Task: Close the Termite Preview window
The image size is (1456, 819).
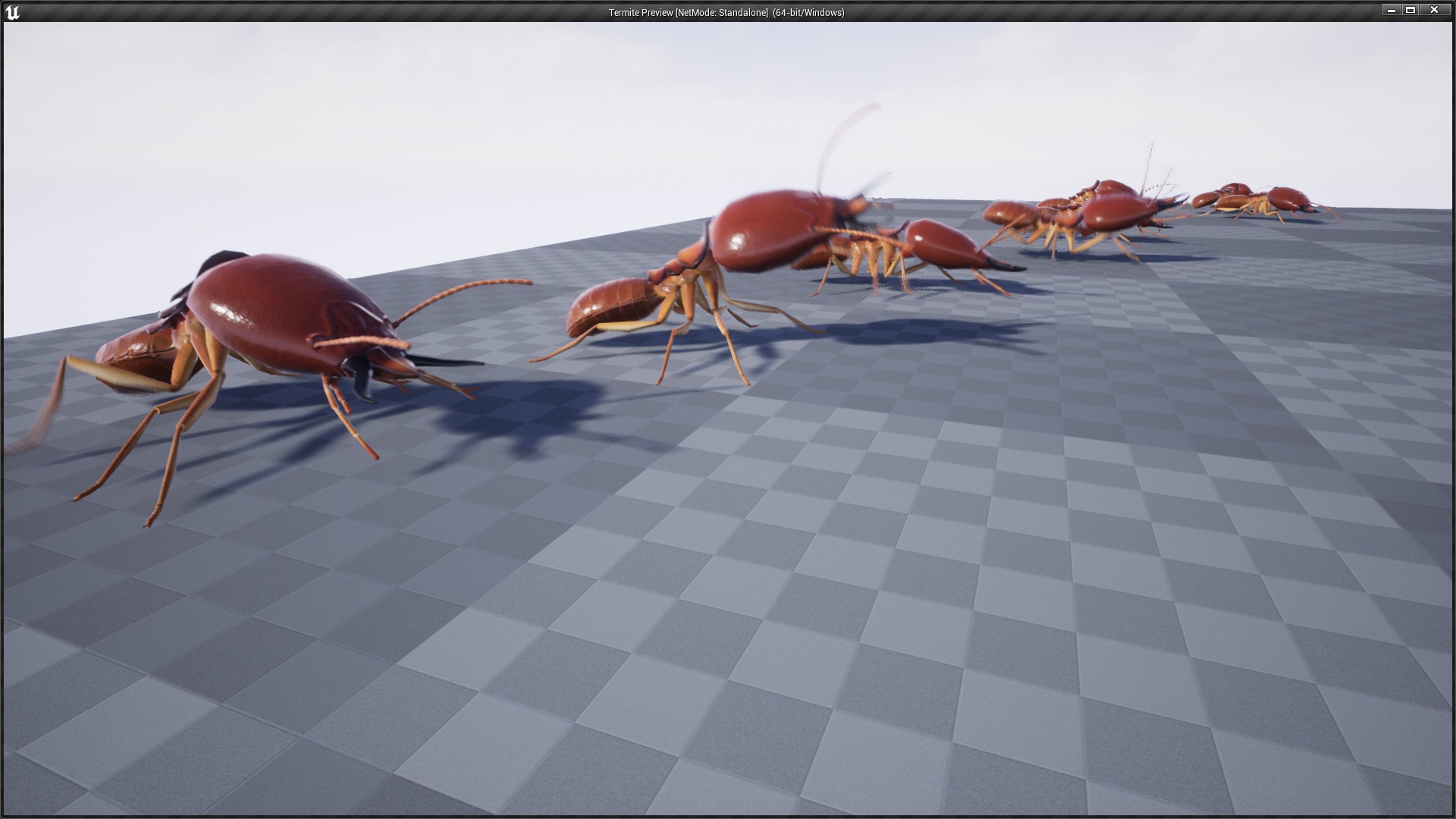Action: (1433, 10)
